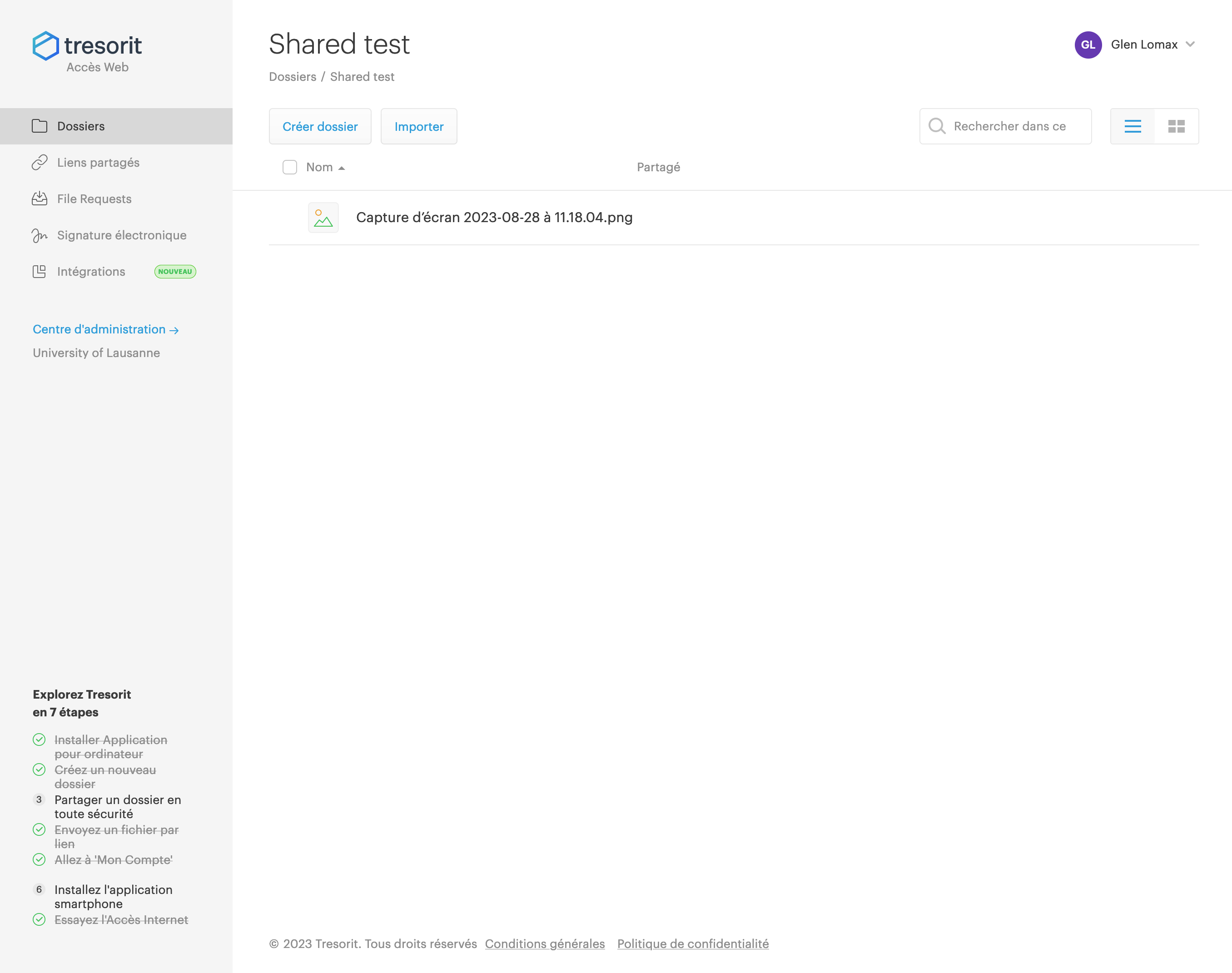Expand the Glen Lomax account menu
The image size is (1232, 973).
(1190, 45)
